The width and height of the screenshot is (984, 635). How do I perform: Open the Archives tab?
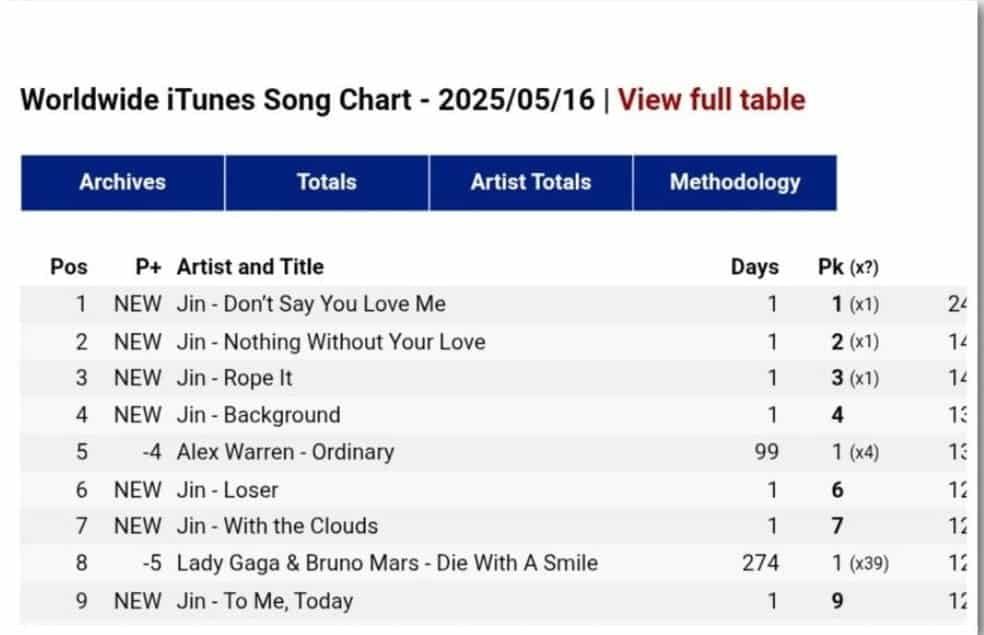[x=123, y=182]
